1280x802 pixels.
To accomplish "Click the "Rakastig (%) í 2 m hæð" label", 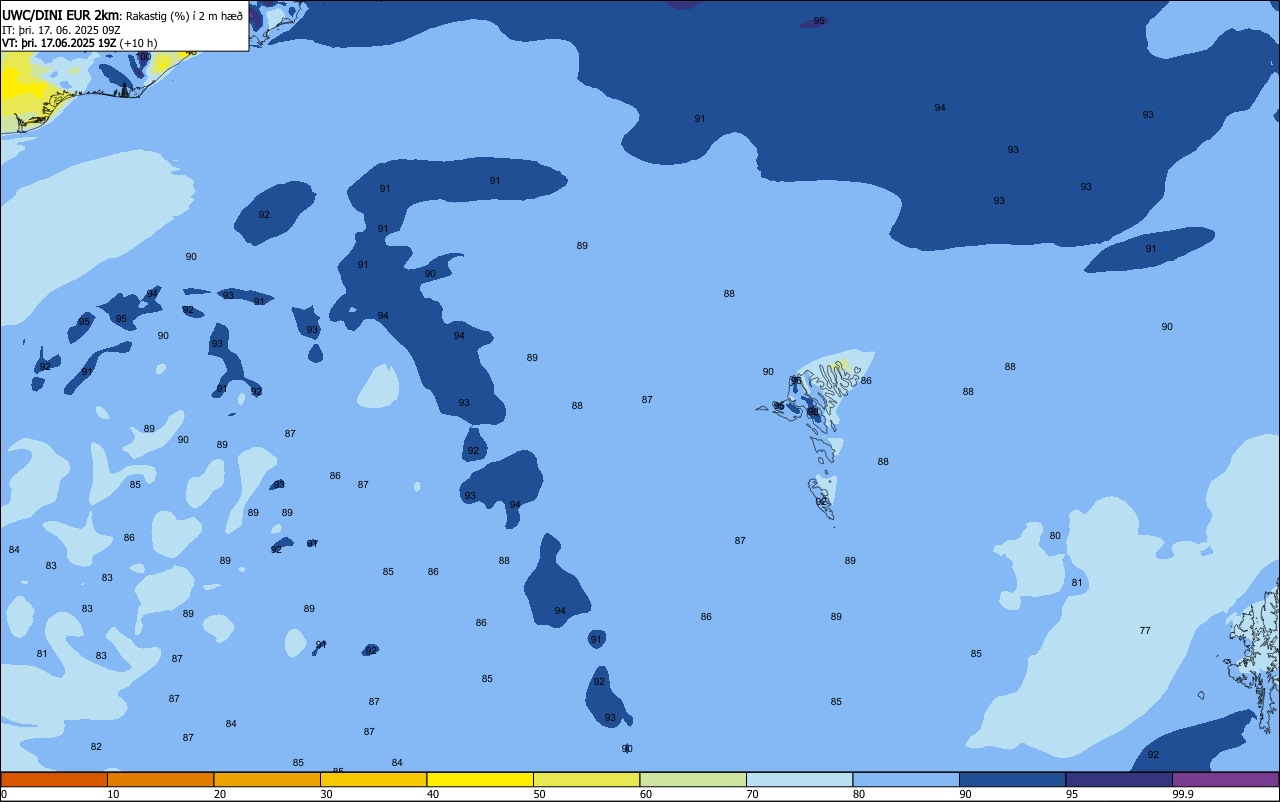I will [x=184, y=15].
